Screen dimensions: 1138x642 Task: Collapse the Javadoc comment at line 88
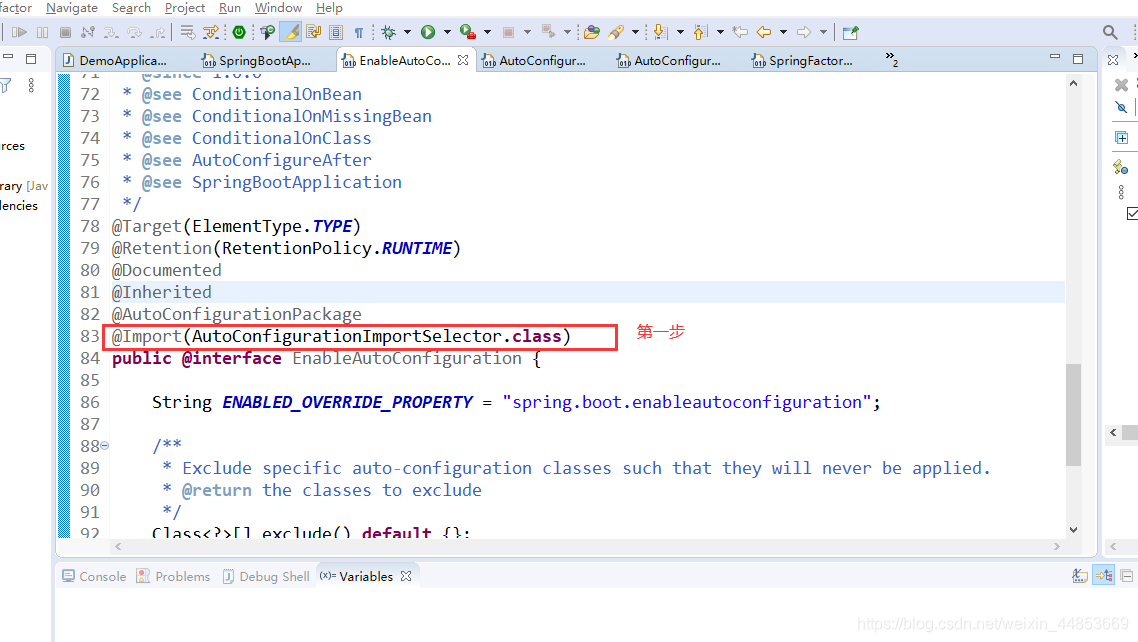[105, 445]
